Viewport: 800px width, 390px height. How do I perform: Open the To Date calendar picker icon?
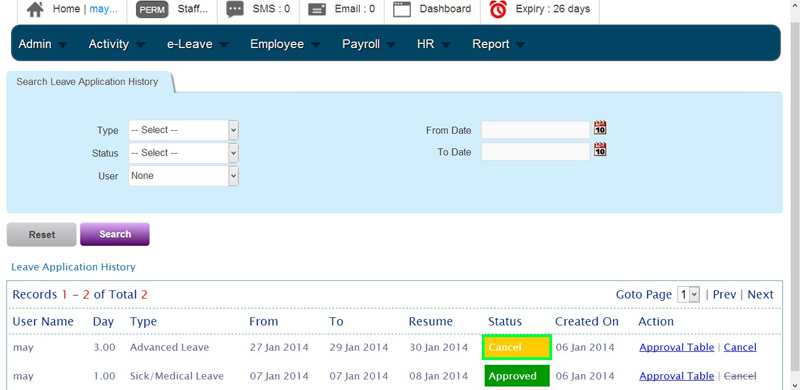pos(600,150)
